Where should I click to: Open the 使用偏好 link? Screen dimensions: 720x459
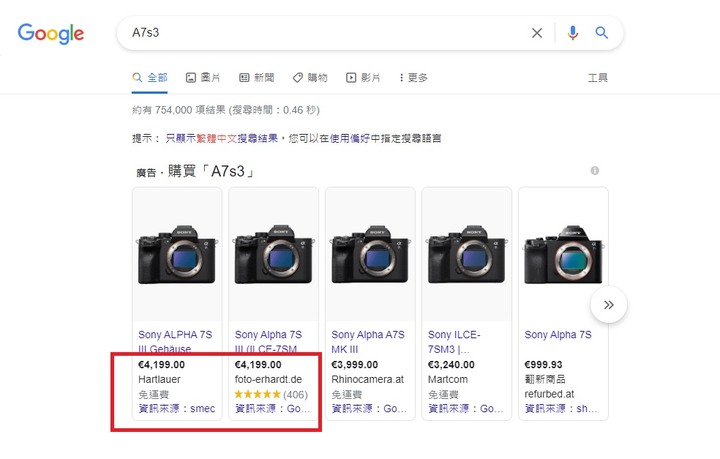(350, 138)
